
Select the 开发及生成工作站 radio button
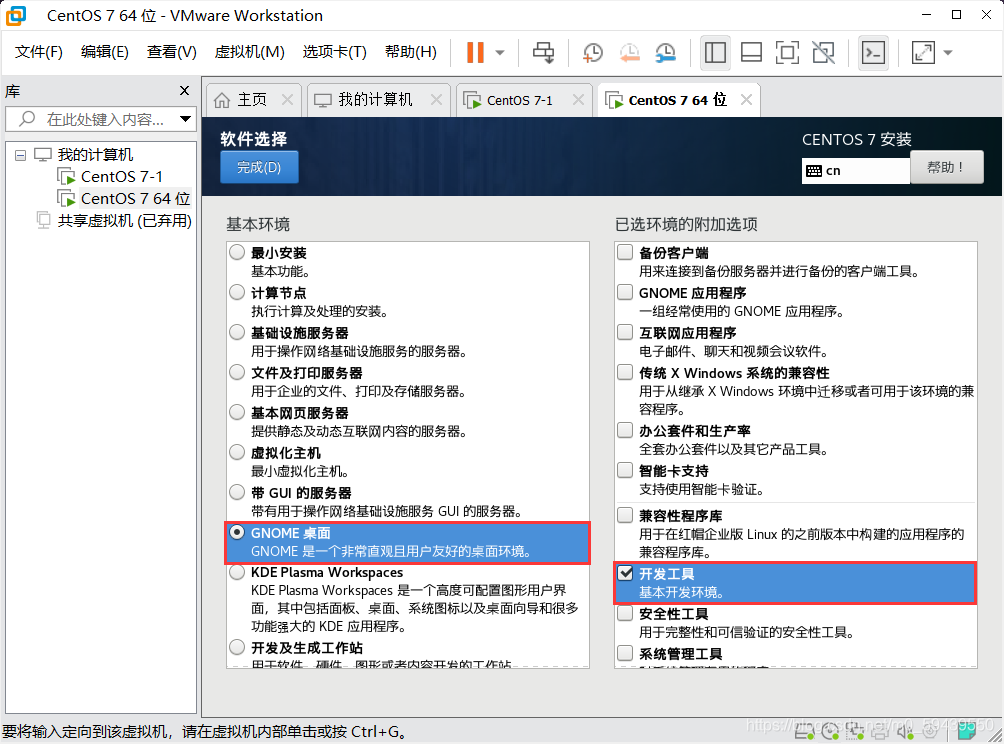[237, 647]
